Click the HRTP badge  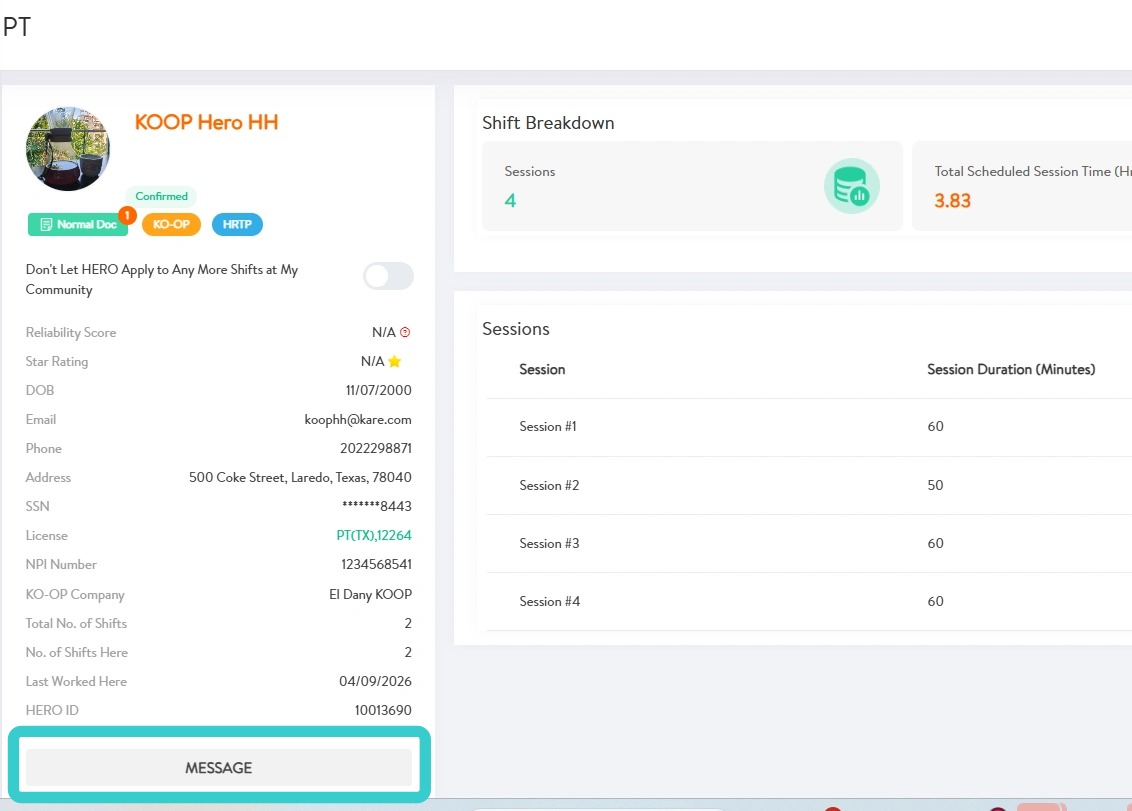237,225
